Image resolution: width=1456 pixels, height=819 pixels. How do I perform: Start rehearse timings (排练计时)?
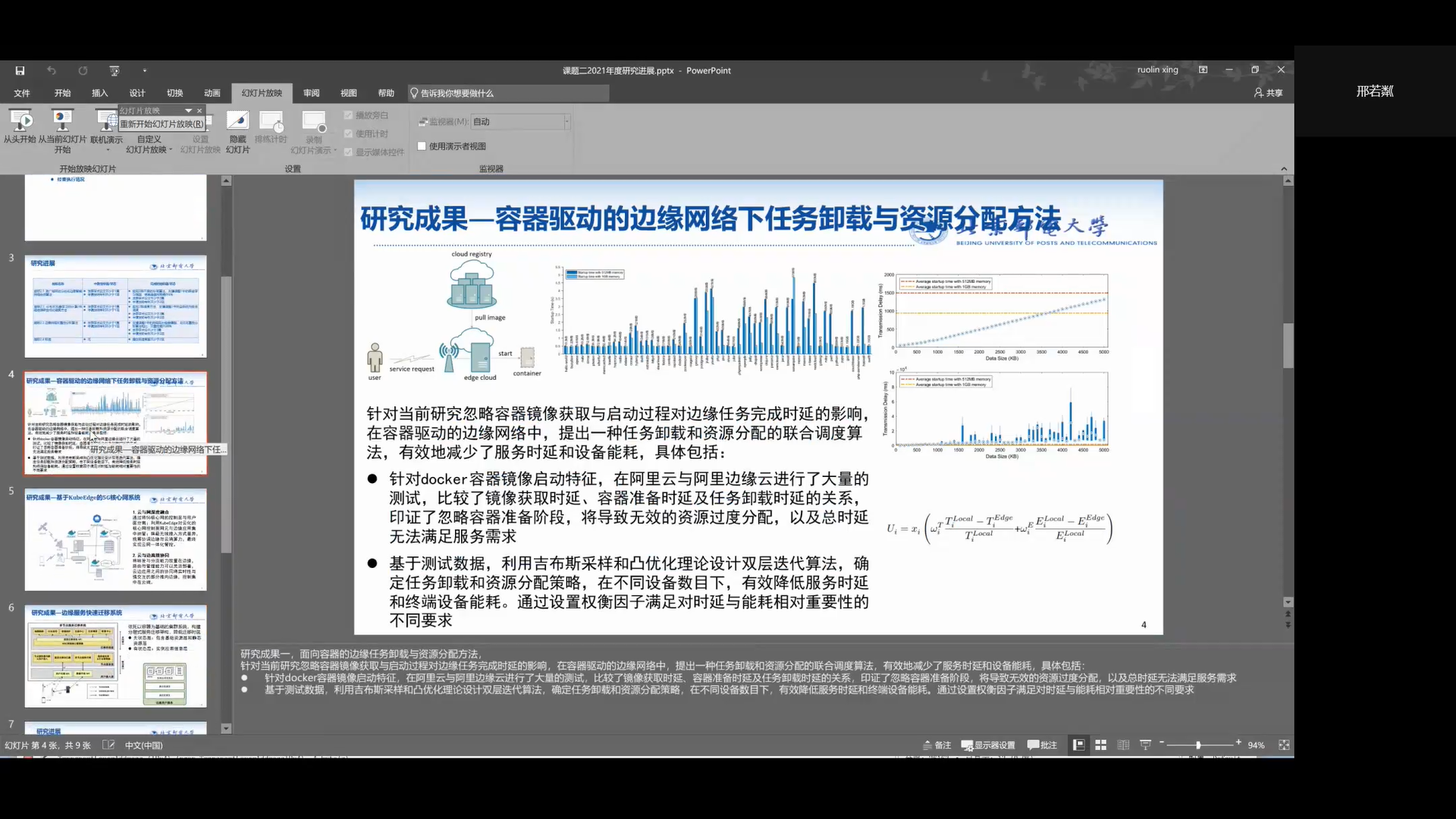(271, 127)
